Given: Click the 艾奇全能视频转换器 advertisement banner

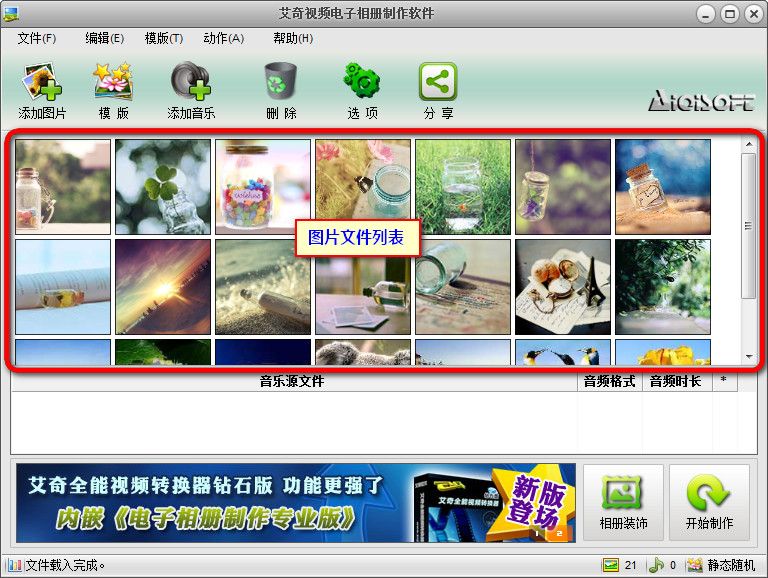Looking at the screenshot, I should click(296, 503).
